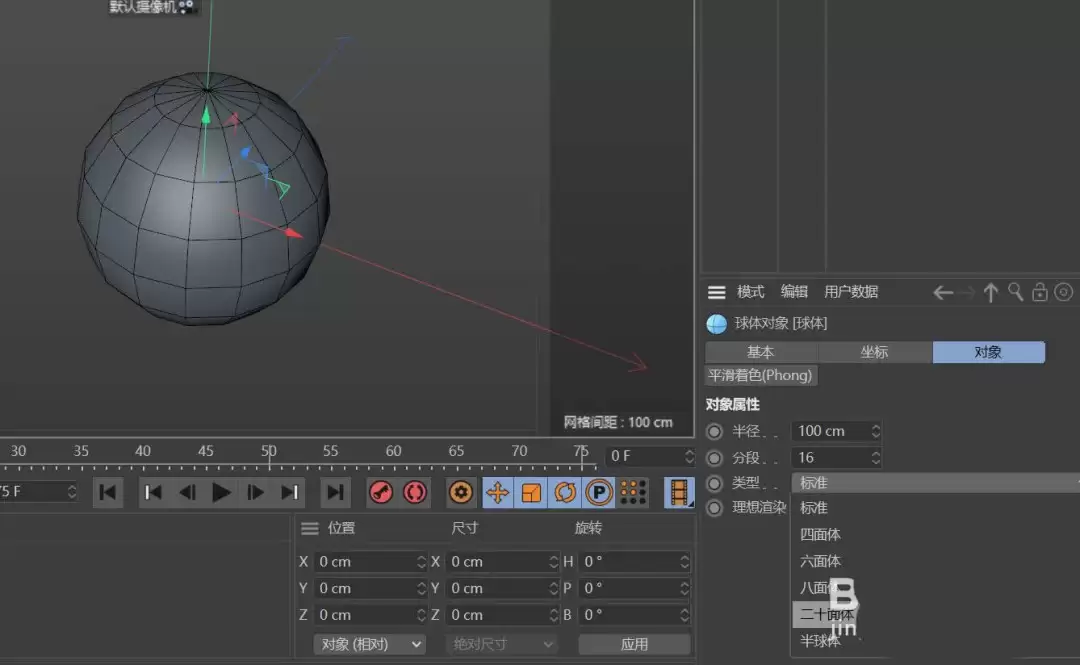Lock the attribute manager with padlock icon
Image resolution: width=1080 pixels, height=665 pixels.
click(x=1040, y=292)
